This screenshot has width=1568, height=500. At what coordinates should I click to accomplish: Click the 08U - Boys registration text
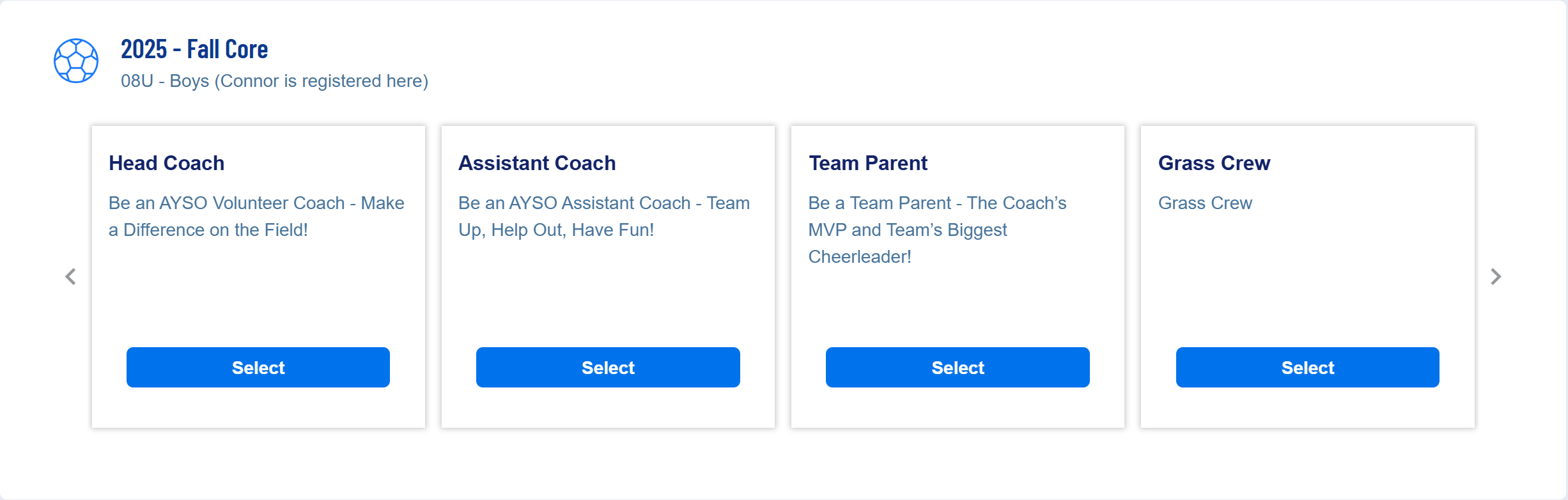274,81
